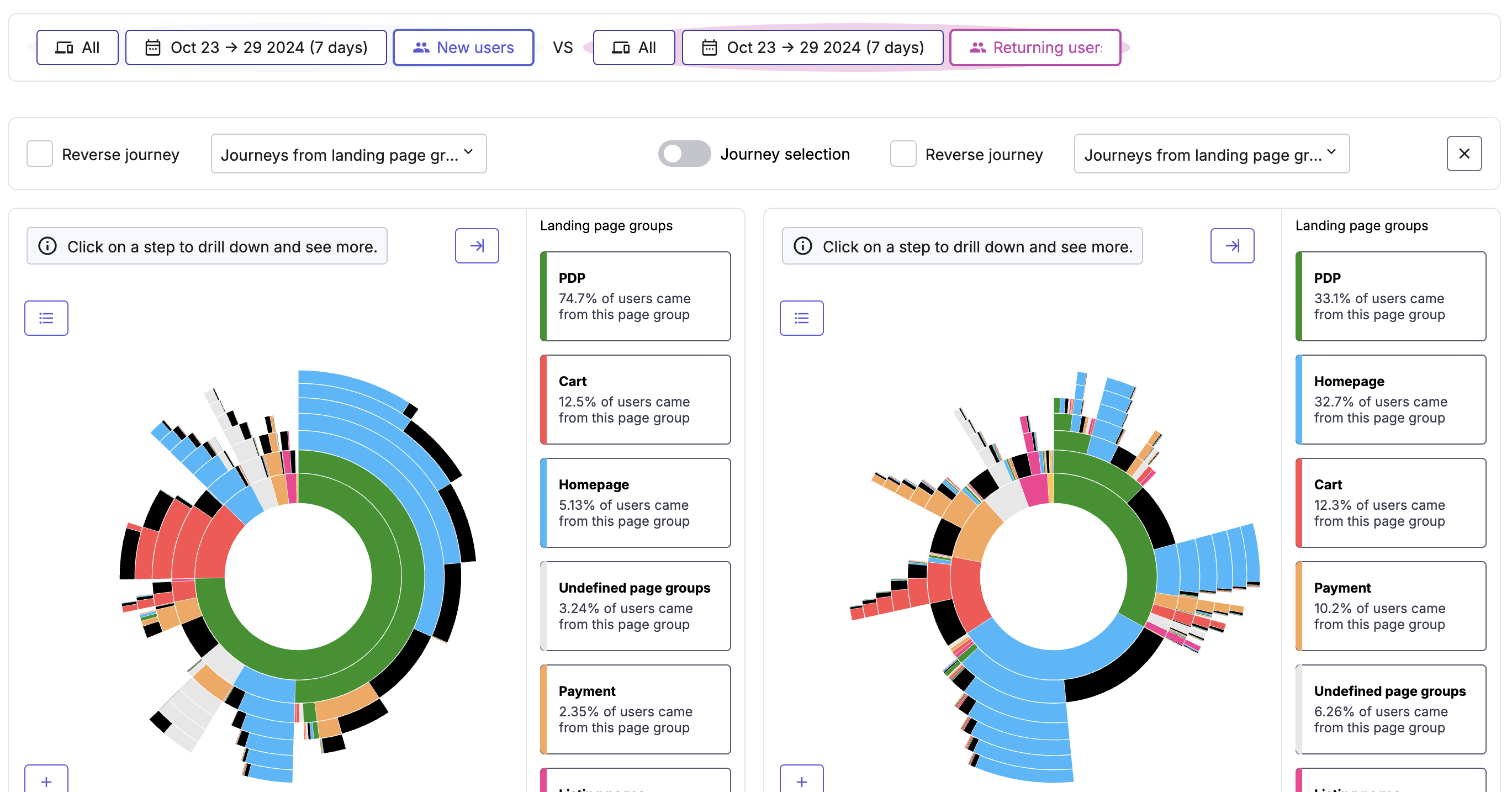This screenshot has height=792, width=1512.
Task: Select the left PDP 74.7% landing group card
Action: click(636, 297)
